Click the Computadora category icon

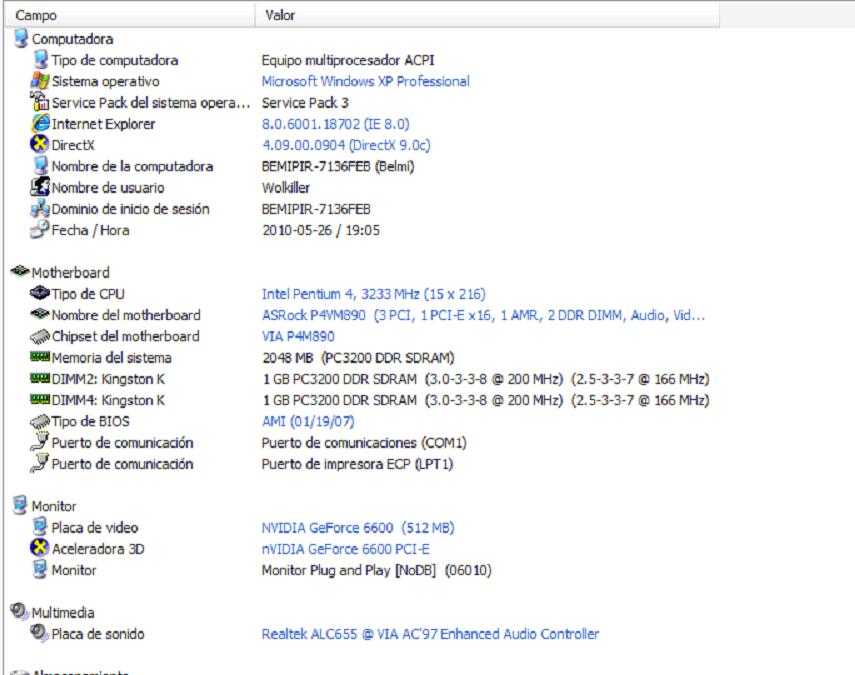tap(21, 39)
